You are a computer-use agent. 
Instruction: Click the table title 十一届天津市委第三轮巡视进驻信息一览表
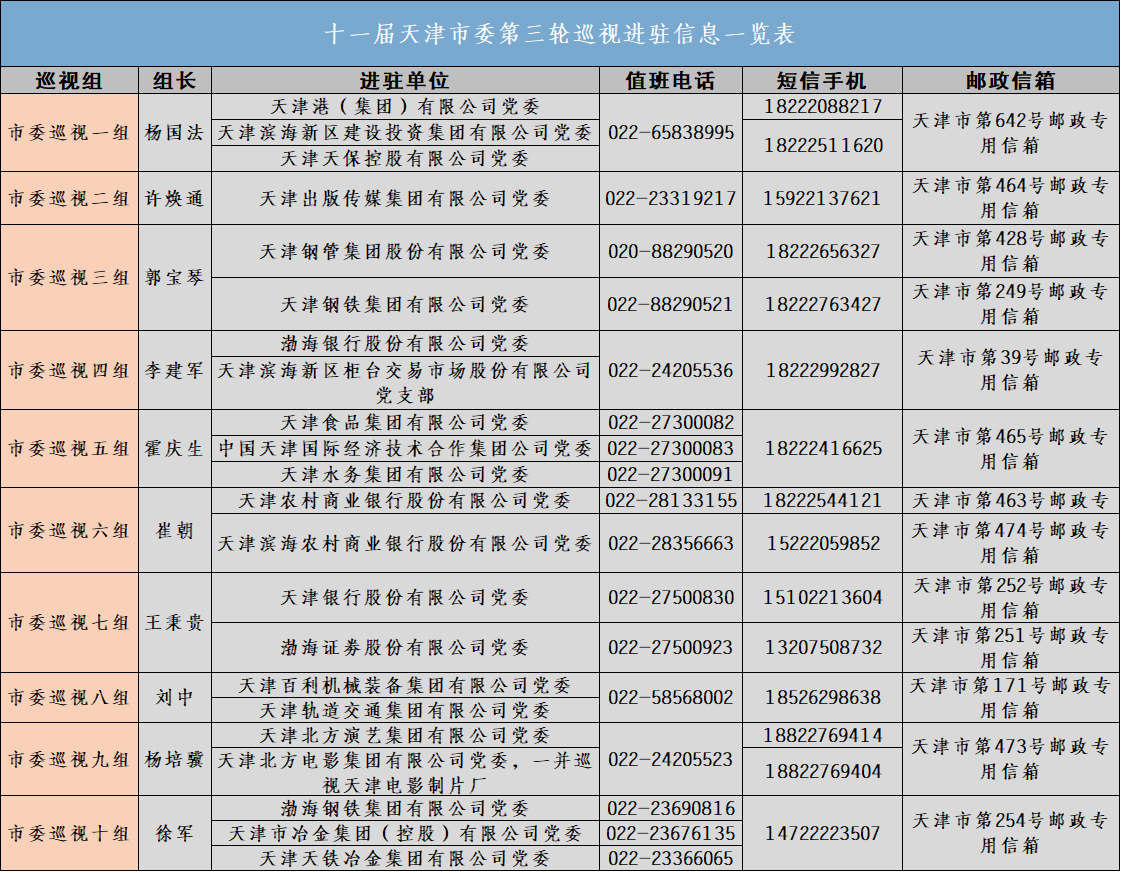point(561,31)
